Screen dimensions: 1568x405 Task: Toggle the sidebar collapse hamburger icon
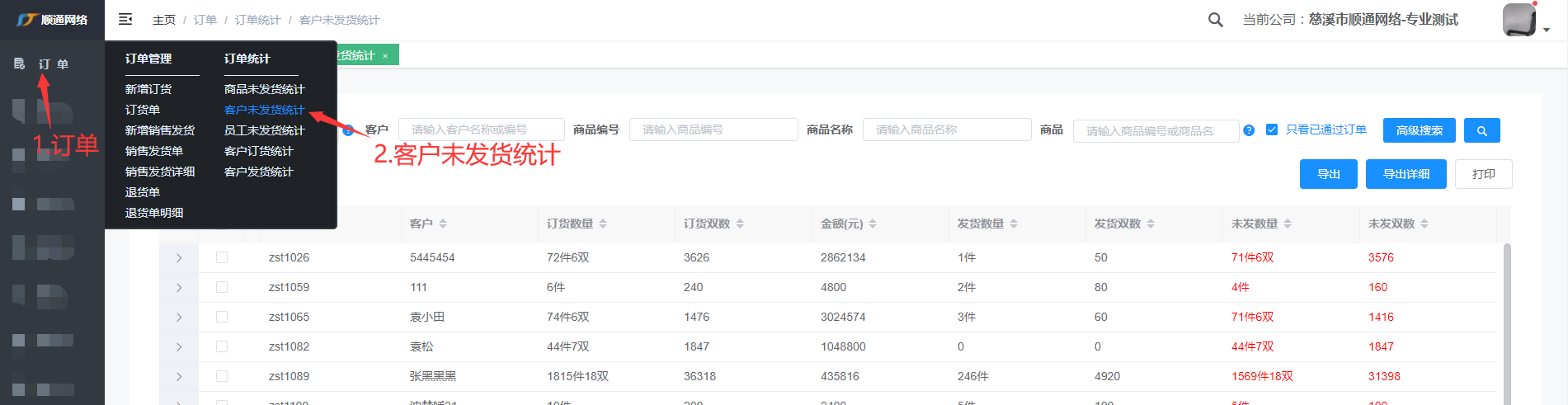tap(125, 19)
